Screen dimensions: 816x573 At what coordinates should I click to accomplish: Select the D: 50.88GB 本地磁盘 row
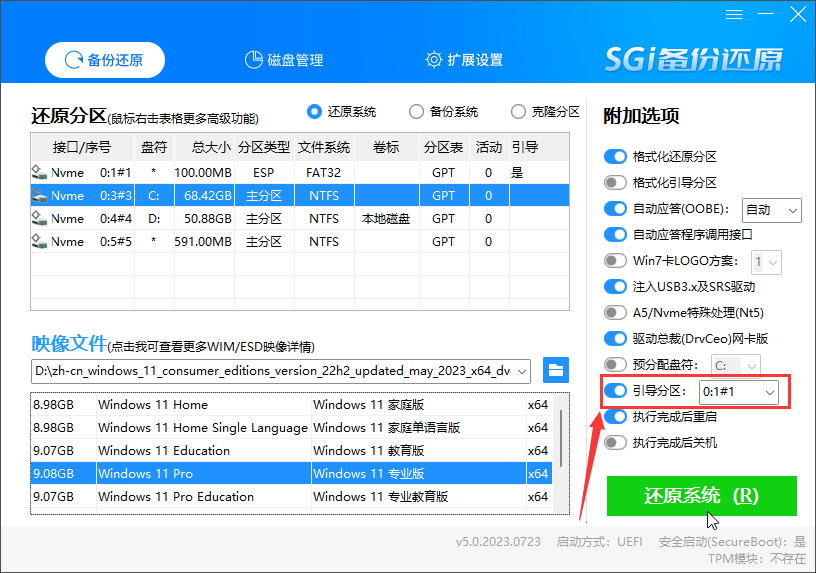[300, 219]
